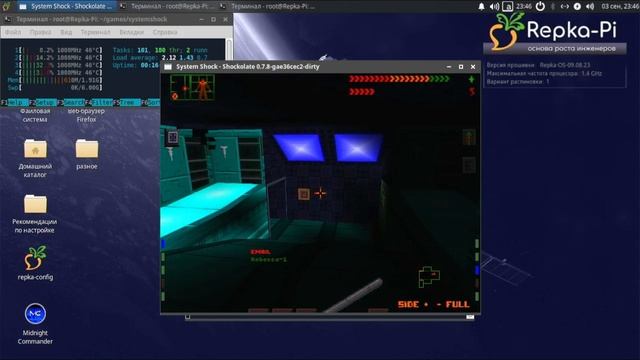Click the keyboard layout indicator in tray
This screenshot has height=360, width=640.
click(x=507, y=6)
